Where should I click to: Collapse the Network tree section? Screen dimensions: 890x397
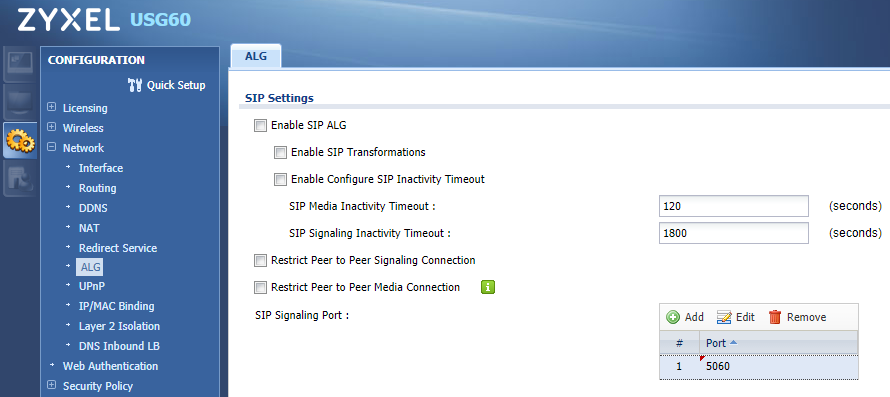click(x=52, y=147)
